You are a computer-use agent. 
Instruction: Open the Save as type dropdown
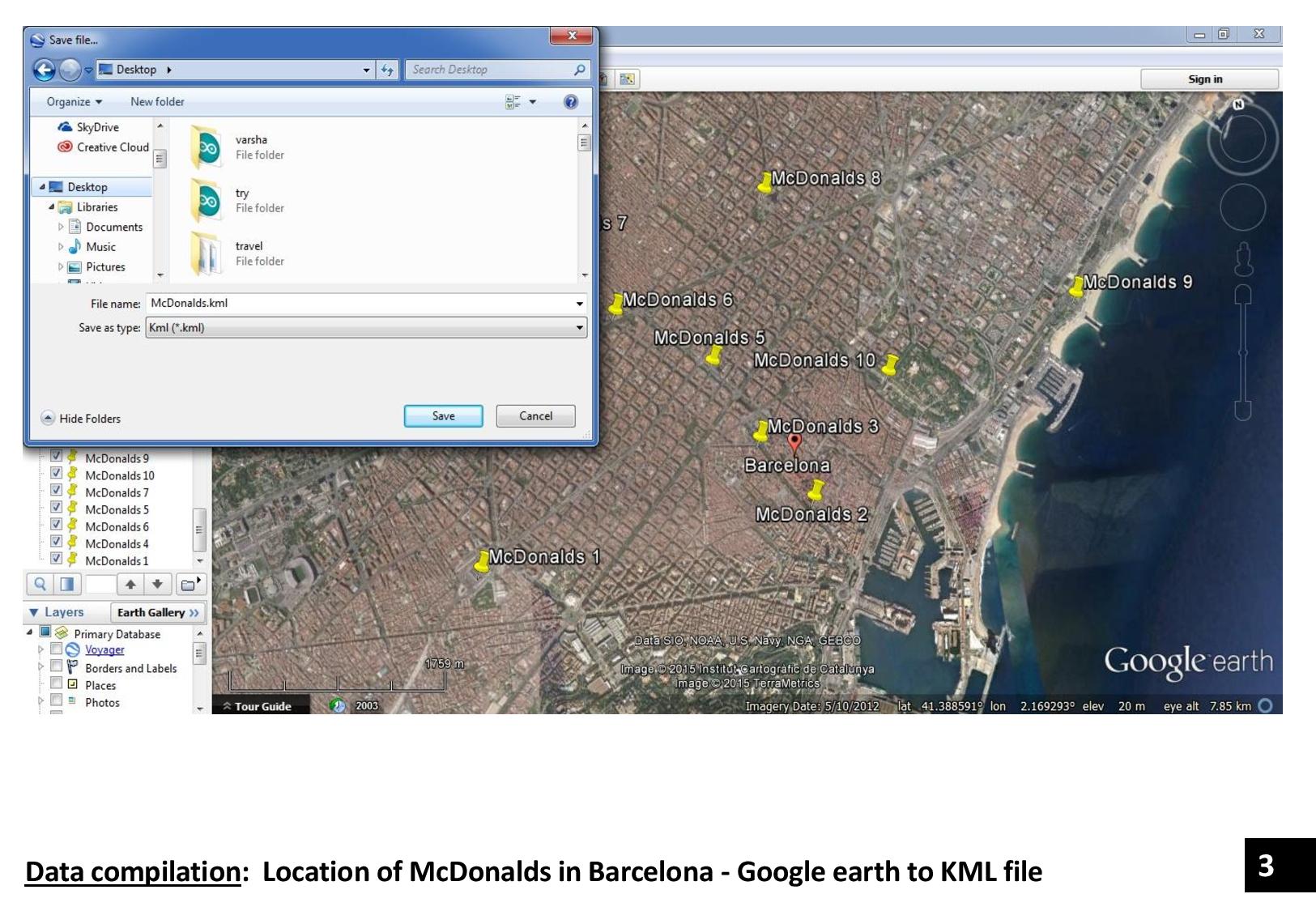(580, 327)
